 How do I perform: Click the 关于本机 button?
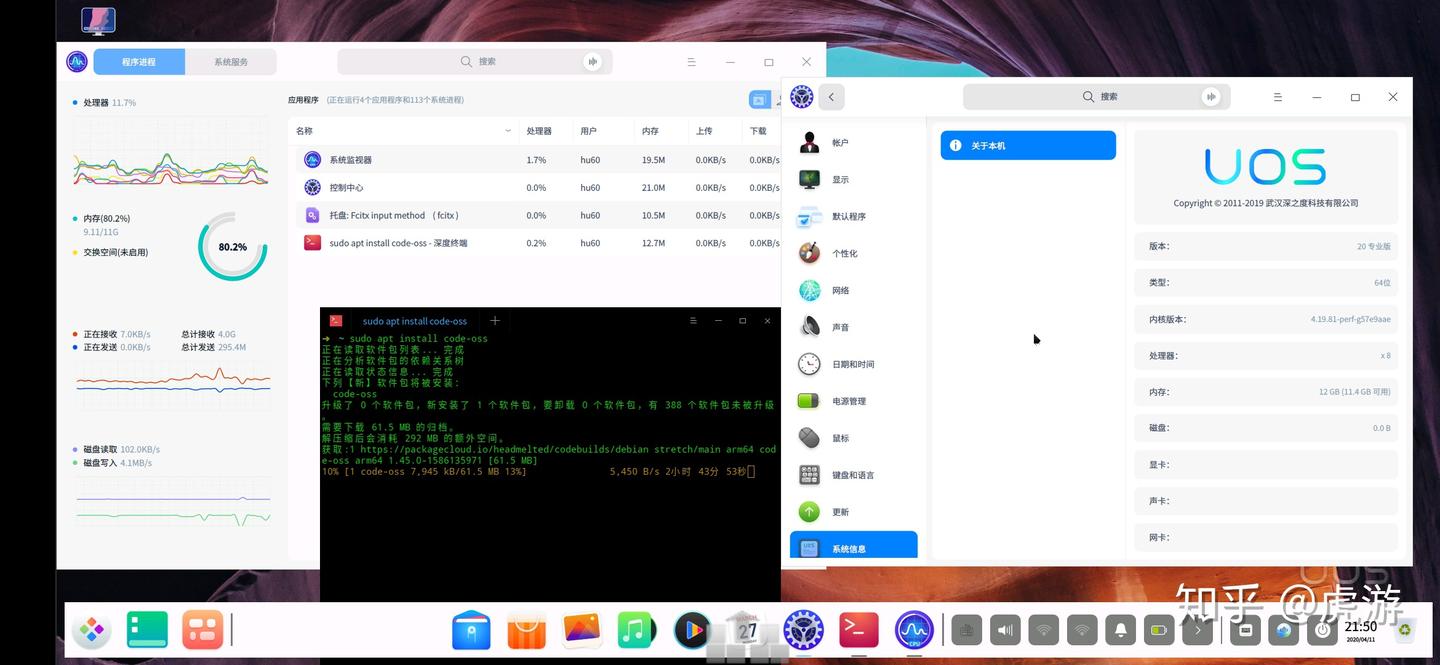point(1027,145)
